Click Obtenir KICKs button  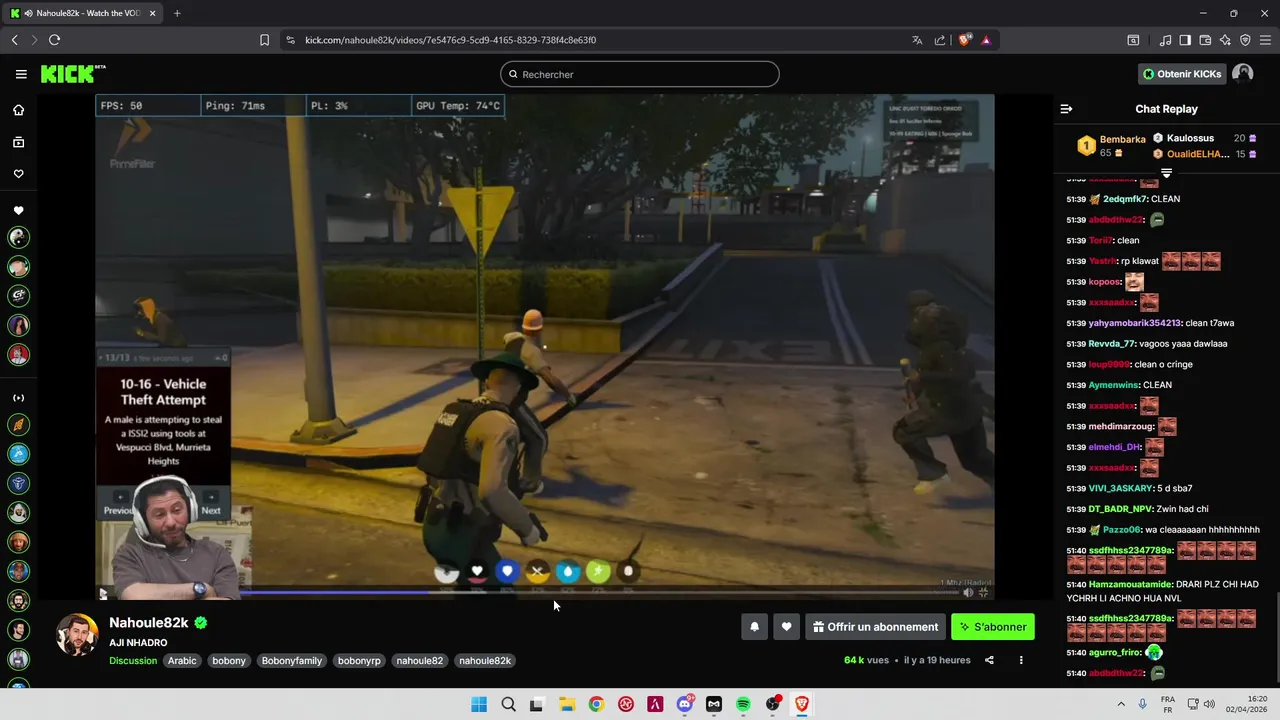tap(1182, 74)
